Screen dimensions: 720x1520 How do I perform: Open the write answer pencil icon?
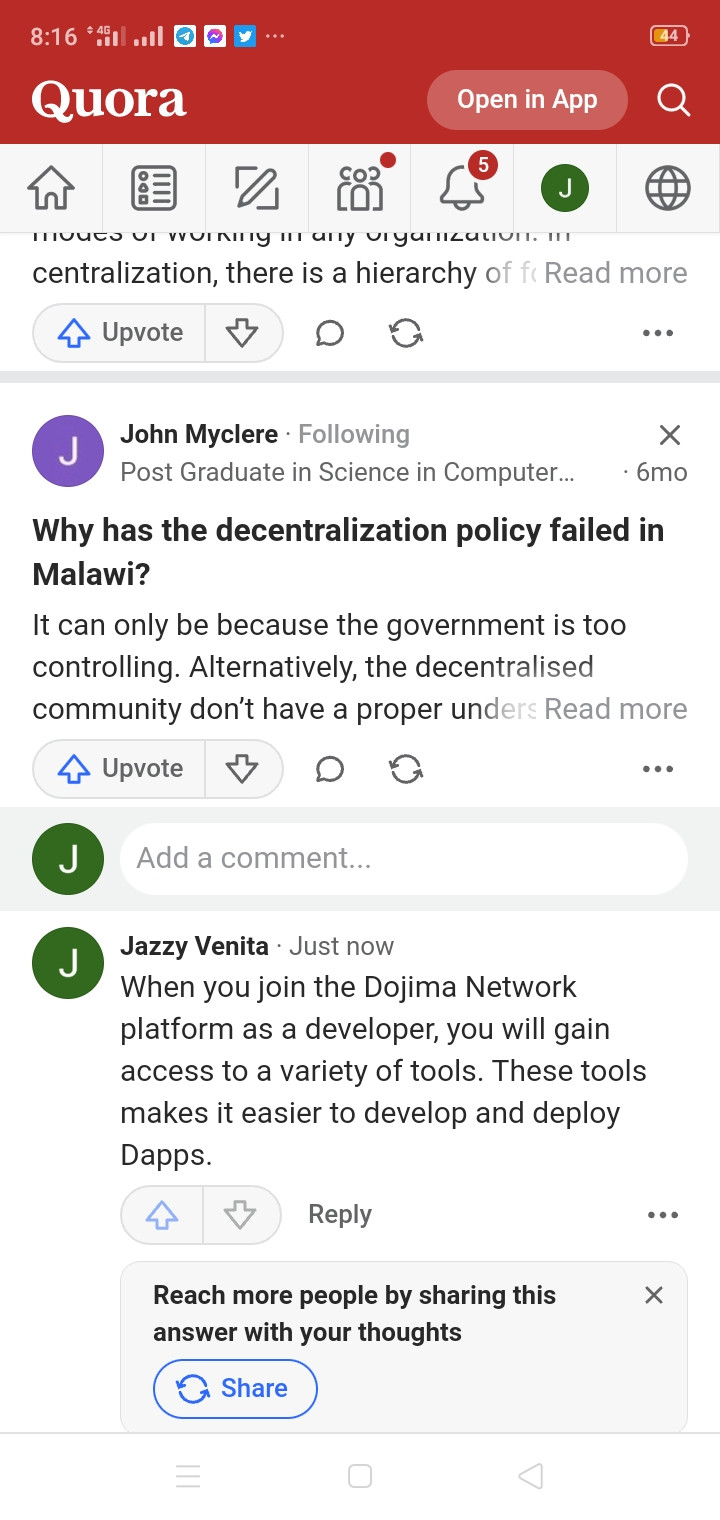257,188
